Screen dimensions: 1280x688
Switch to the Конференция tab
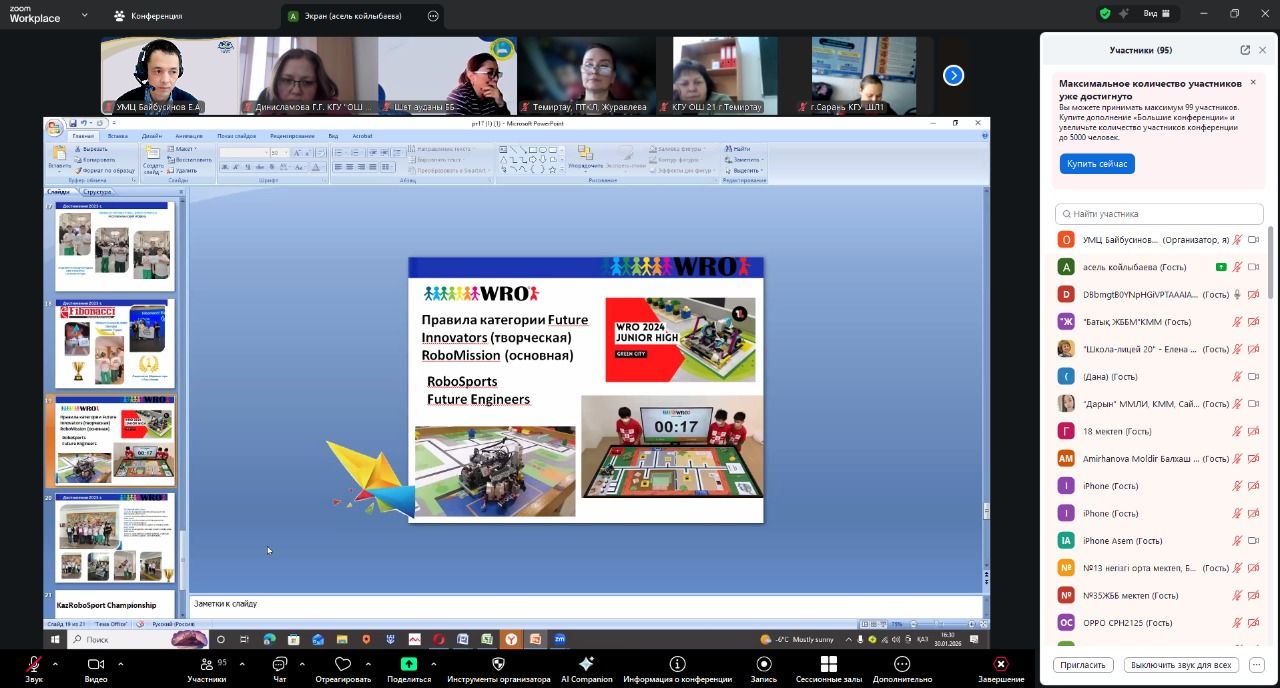pyautogui.click(x=148, y=16)
